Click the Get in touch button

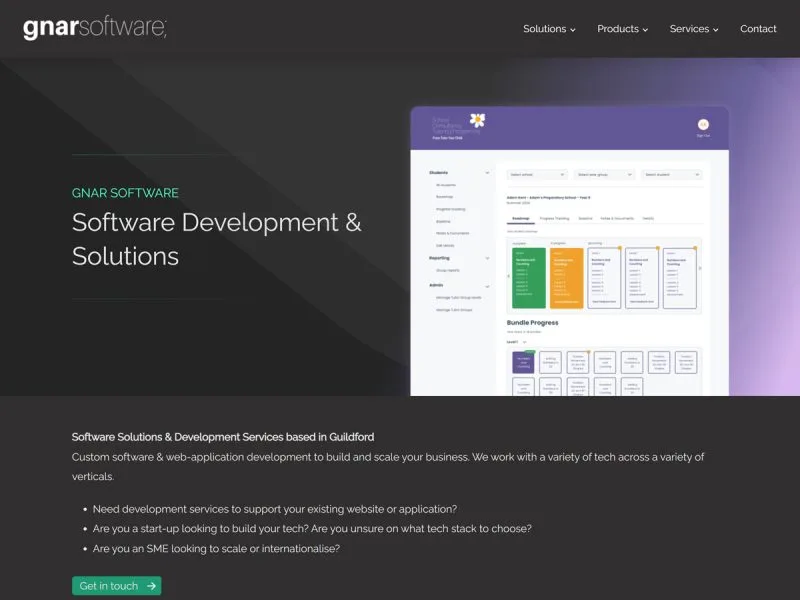117,586
